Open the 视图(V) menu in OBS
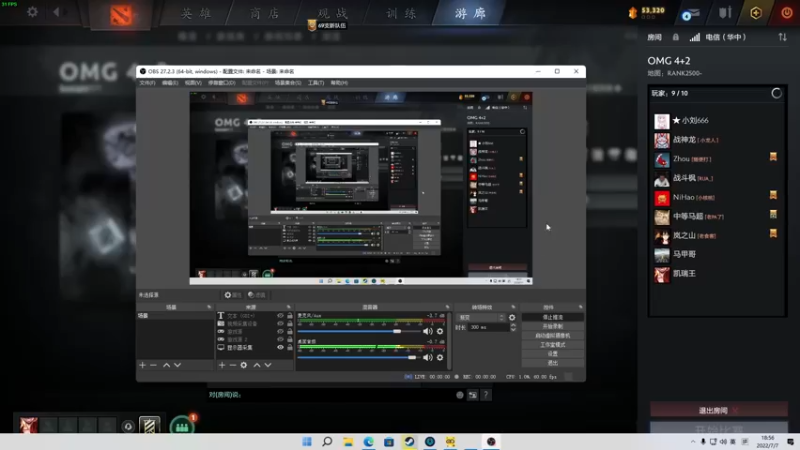This screenshot has width=800, height=450. pyautogui.click(x=193, y=83)
